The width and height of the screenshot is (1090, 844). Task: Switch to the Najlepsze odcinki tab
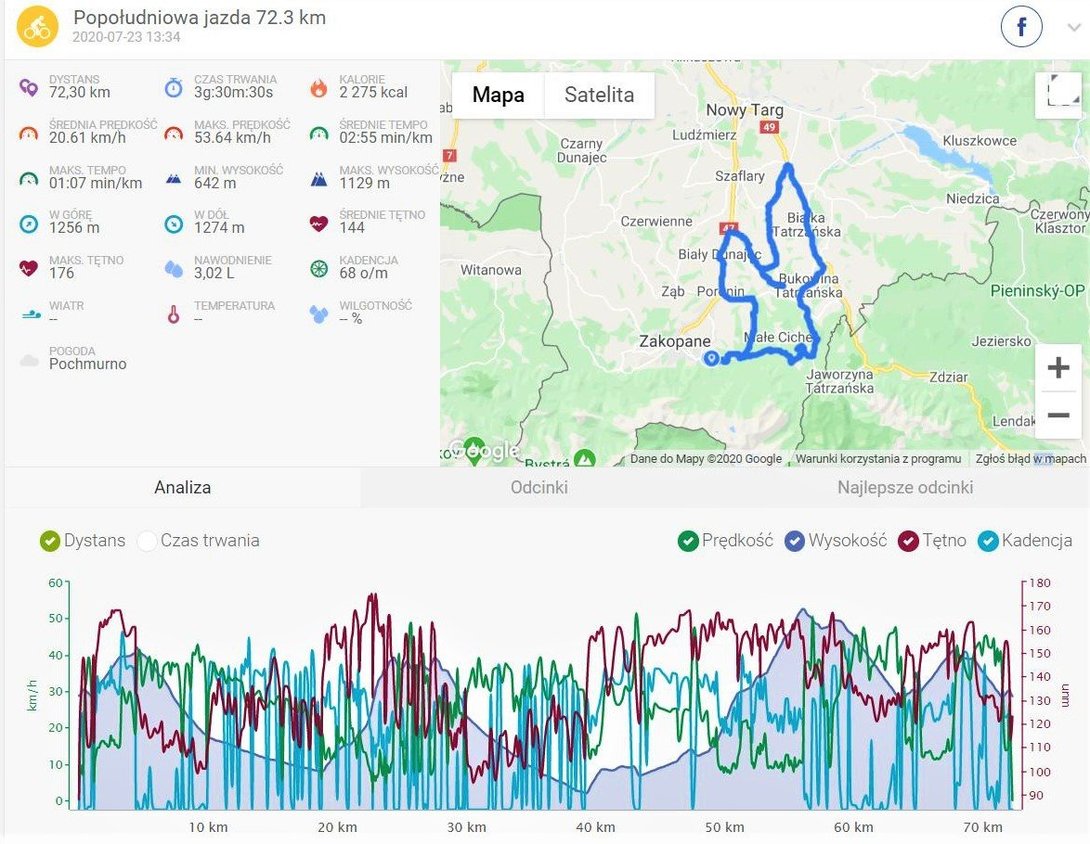(904, 487)
